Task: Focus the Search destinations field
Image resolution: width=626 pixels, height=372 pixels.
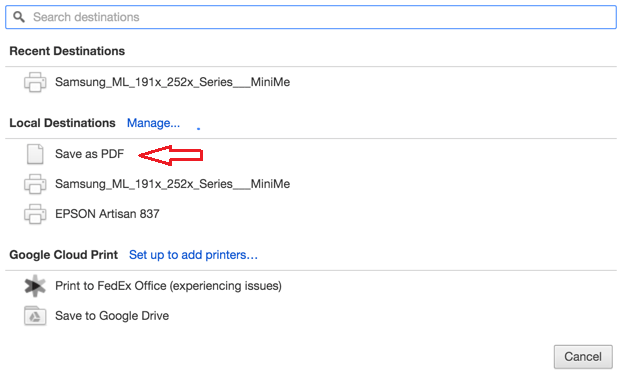Action: tap(311, 17)
